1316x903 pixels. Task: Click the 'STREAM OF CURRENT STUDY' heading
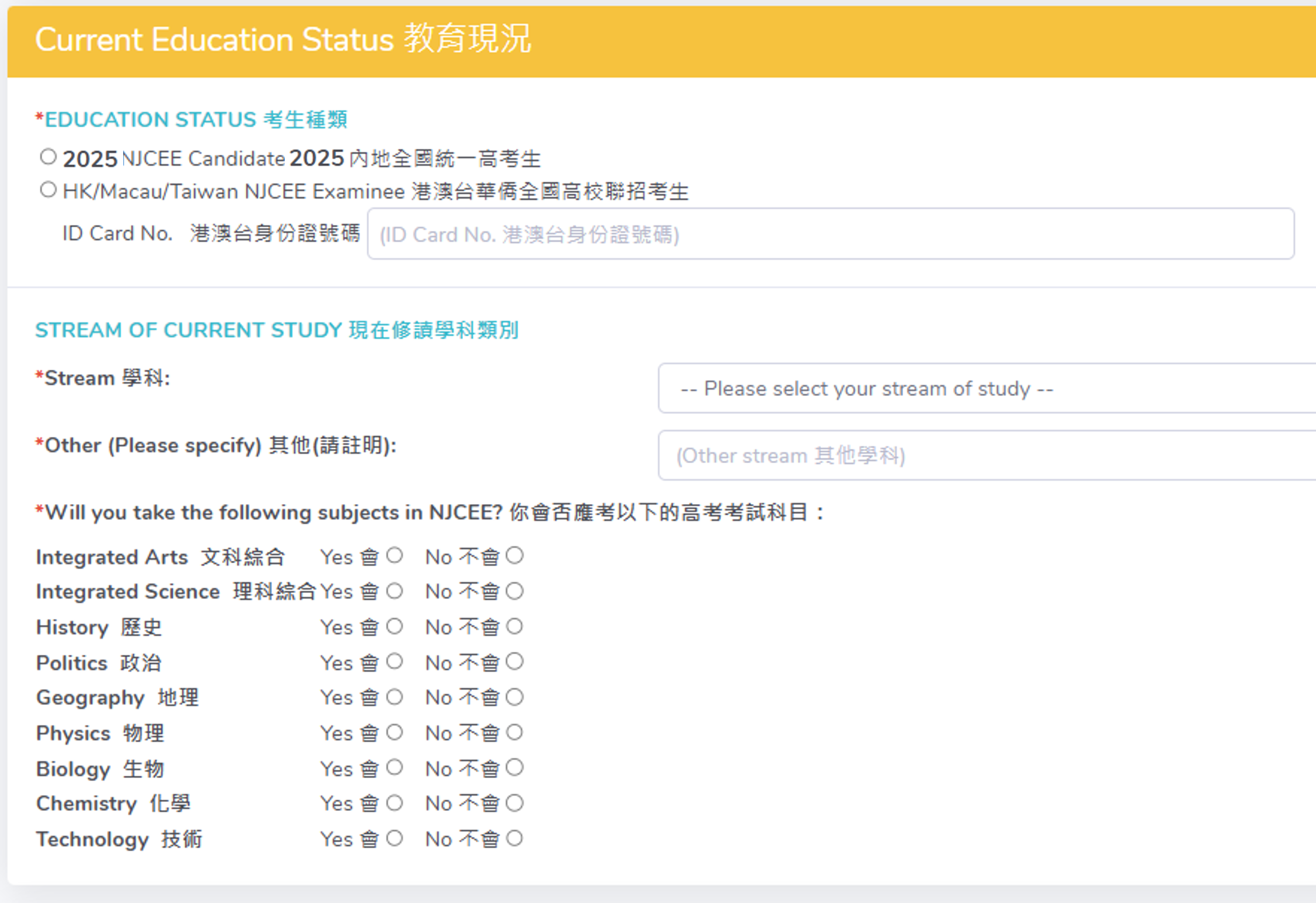(189, 330)
